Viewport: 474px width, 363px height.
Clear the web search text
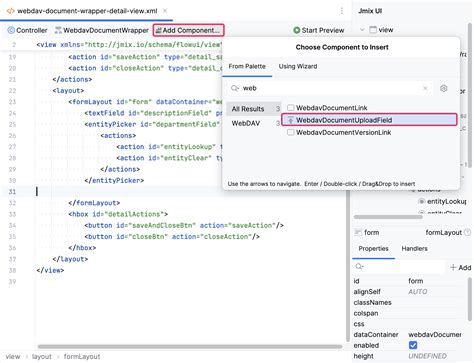(425, 88)
